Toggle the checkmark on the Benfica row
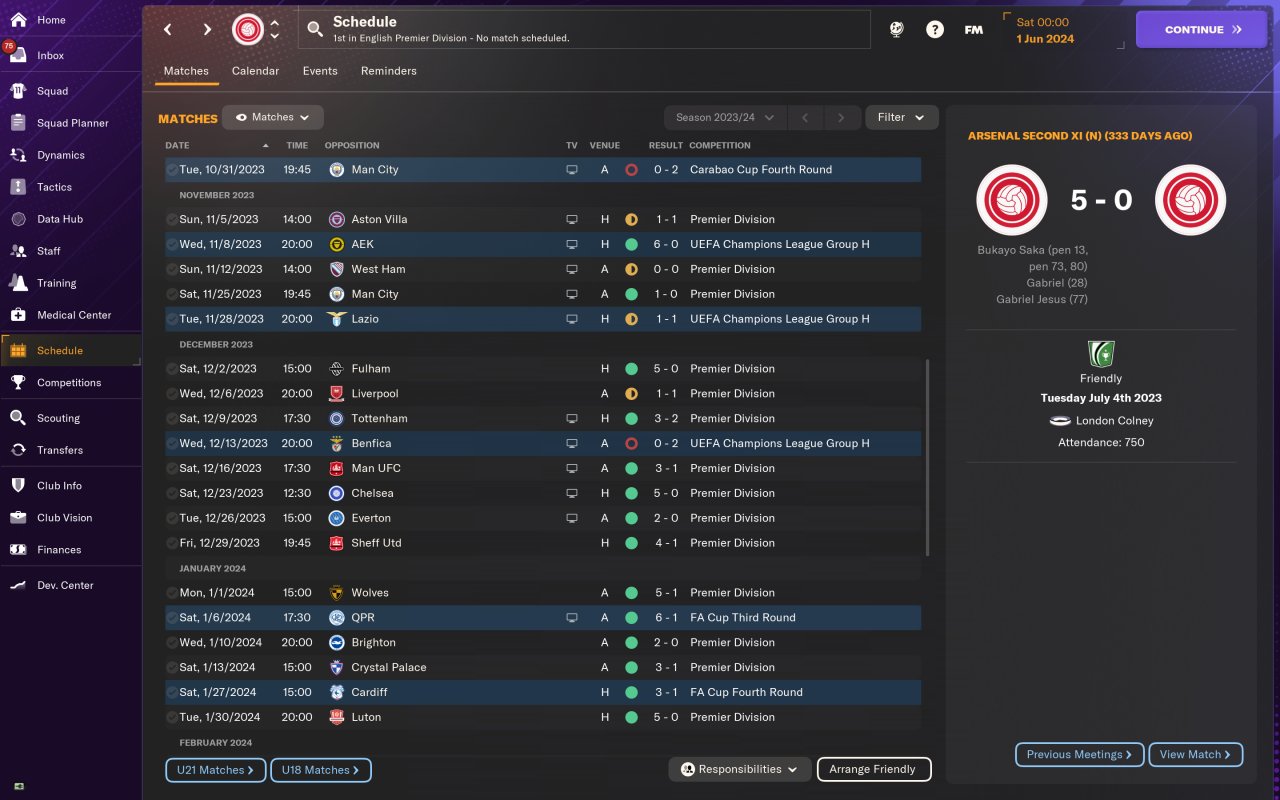The width and height of the screenshot is (1280, 800). 172,443
